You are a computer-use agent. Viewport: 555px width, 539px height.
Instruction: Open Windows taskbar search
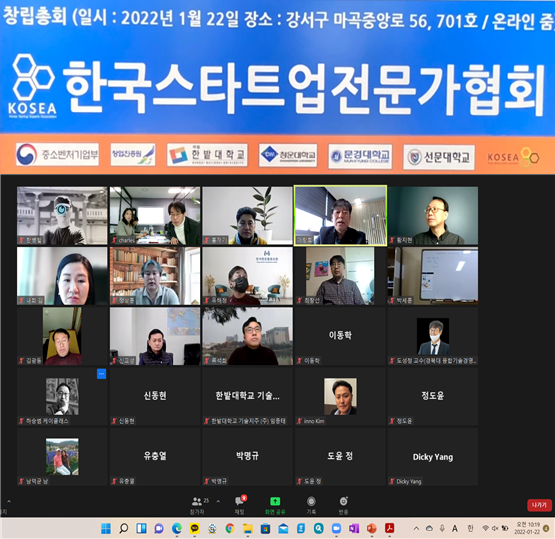pos(124,529)
